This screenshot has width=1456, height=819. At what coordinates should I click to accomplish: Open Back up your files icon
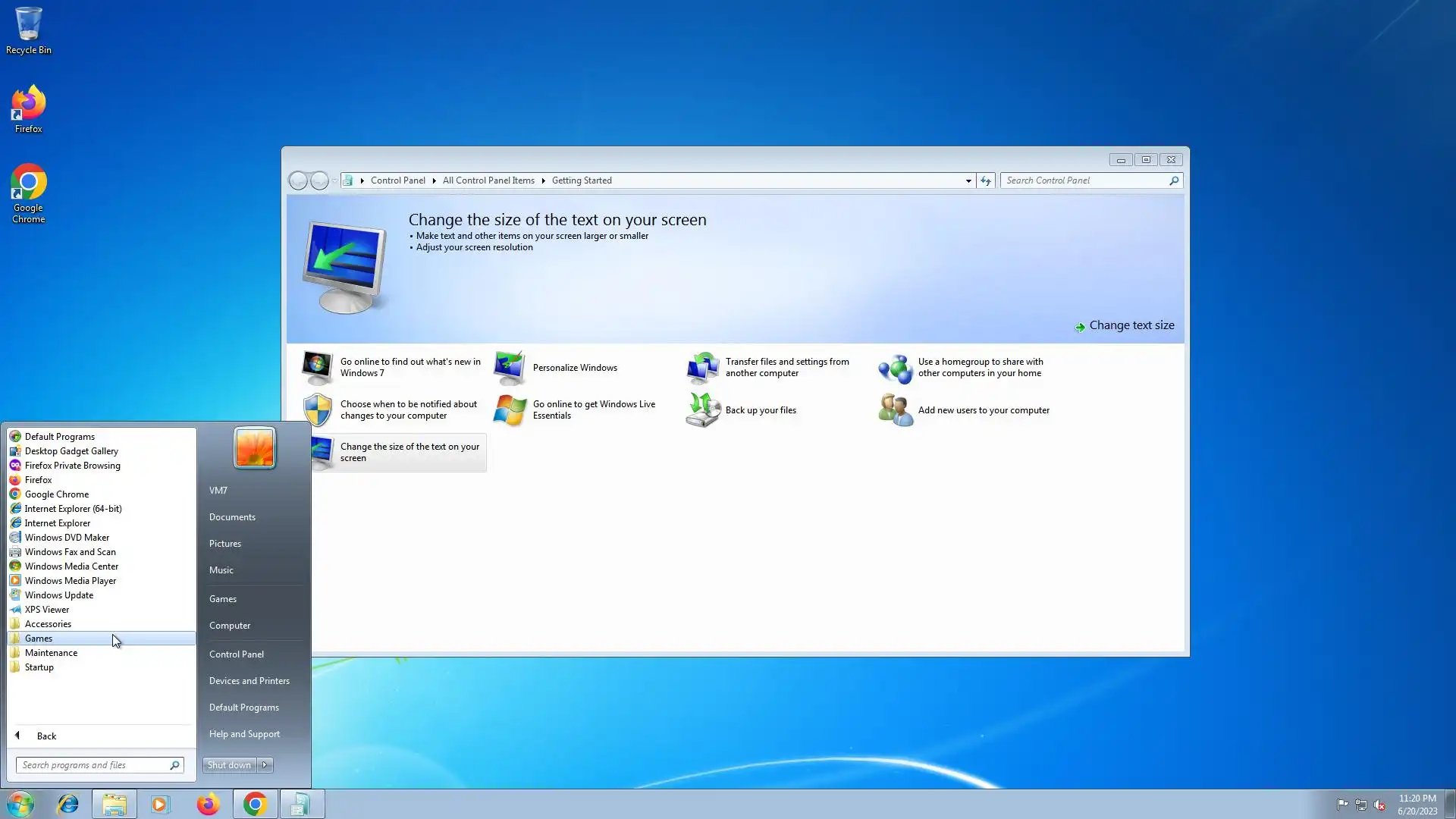702,410
